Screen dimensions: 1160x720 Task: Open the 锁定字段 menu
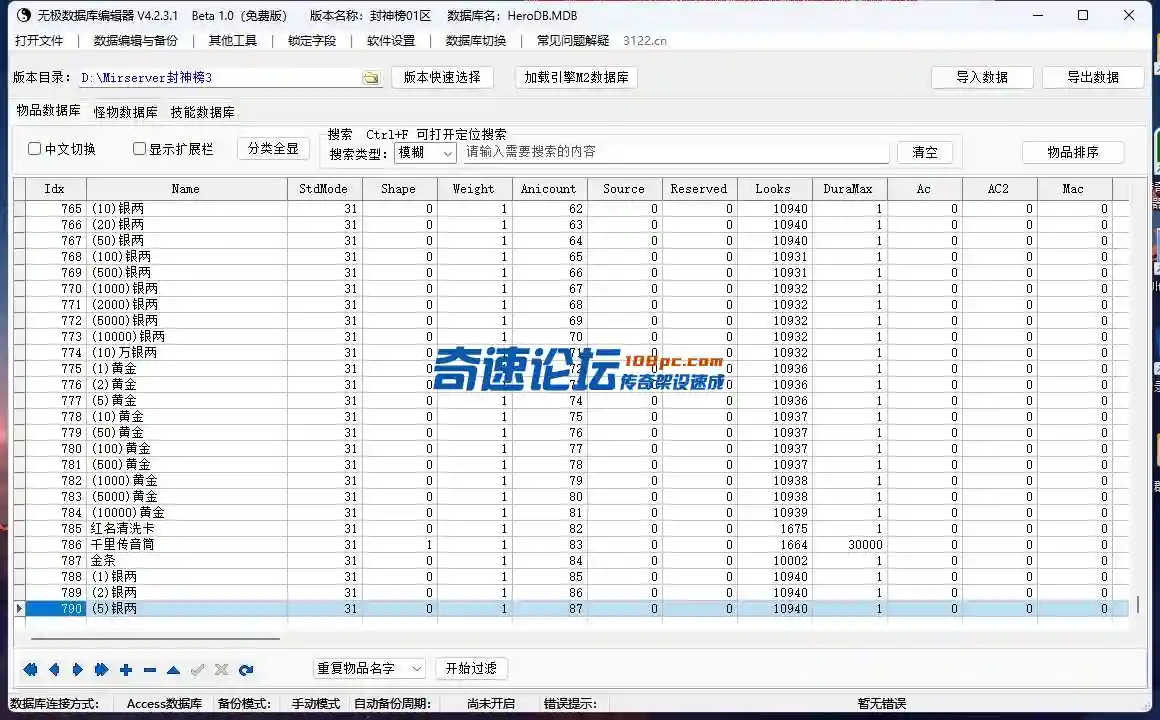click(x=311, y=41)
